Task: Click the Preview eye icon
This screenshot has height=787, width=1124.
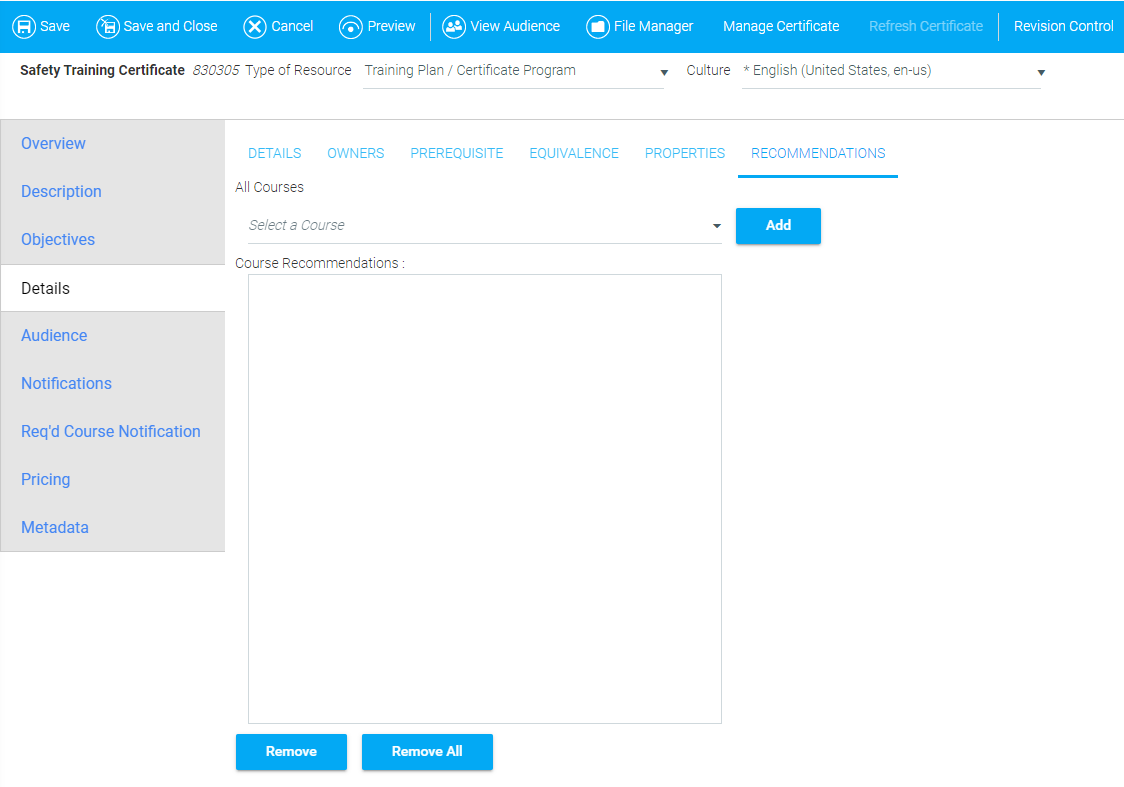Action: 351,27
